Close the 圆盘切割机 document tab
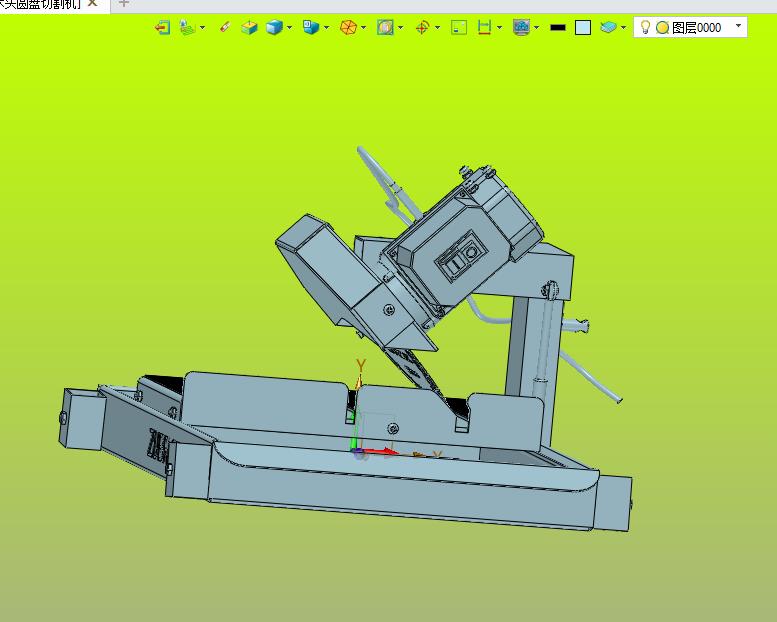This screenshot has height=622, width=777. [92, 3]
